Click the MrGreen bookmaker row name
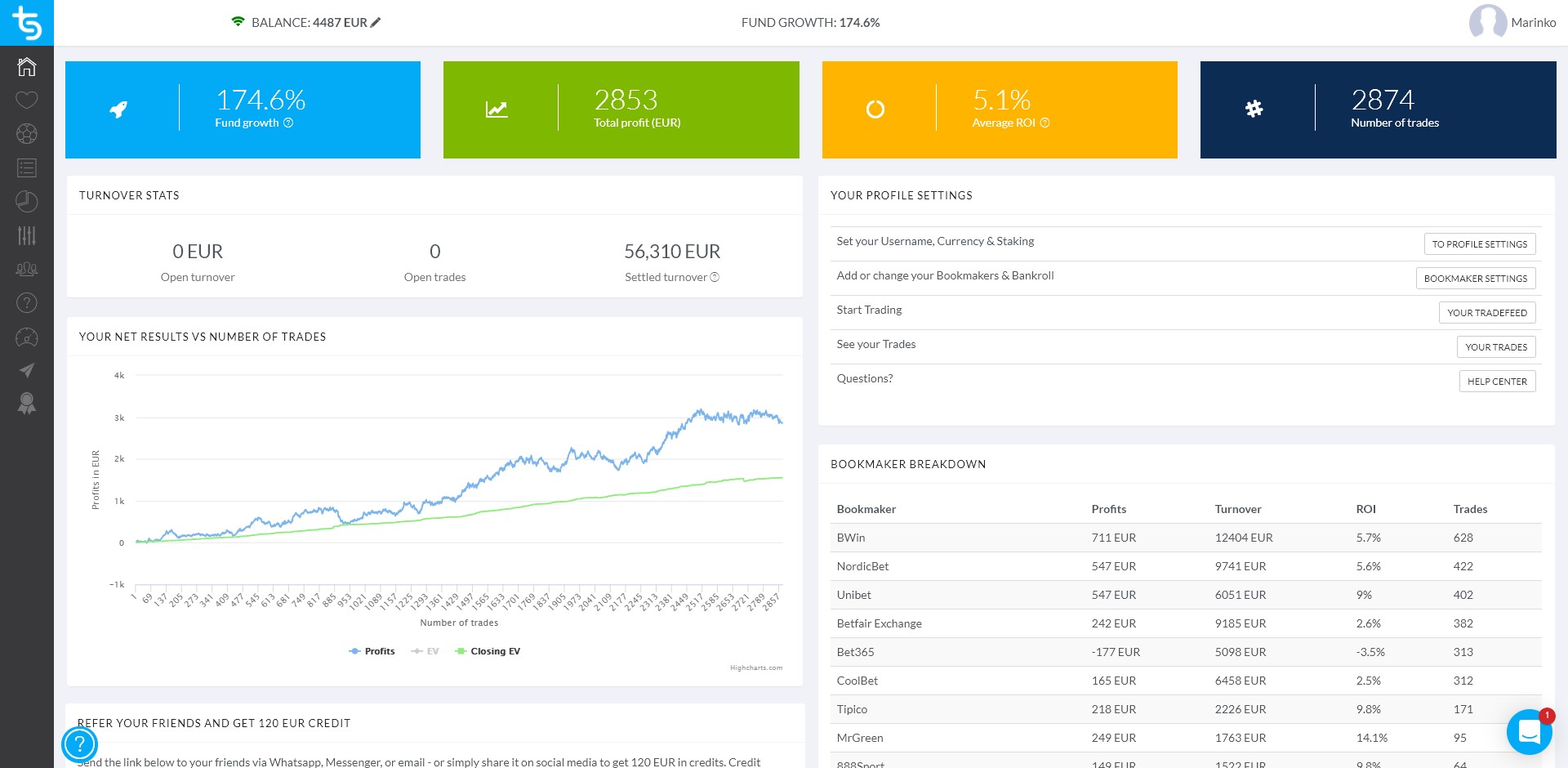This screenshot has width=1568, height=768. [860, 738]
